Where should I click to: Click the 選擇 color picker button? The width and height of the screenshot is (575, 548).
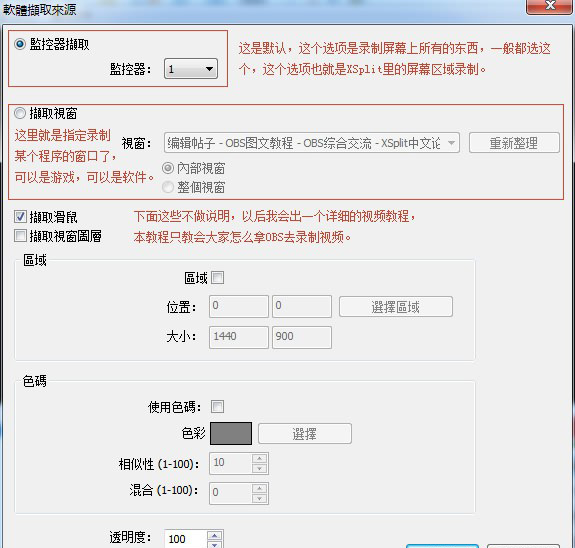(305, 434)
